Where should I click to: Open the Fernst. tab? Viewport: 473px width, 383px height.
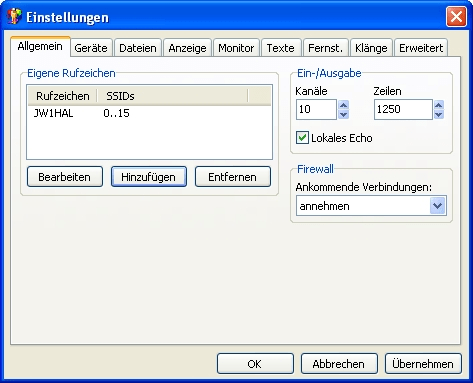325,48
